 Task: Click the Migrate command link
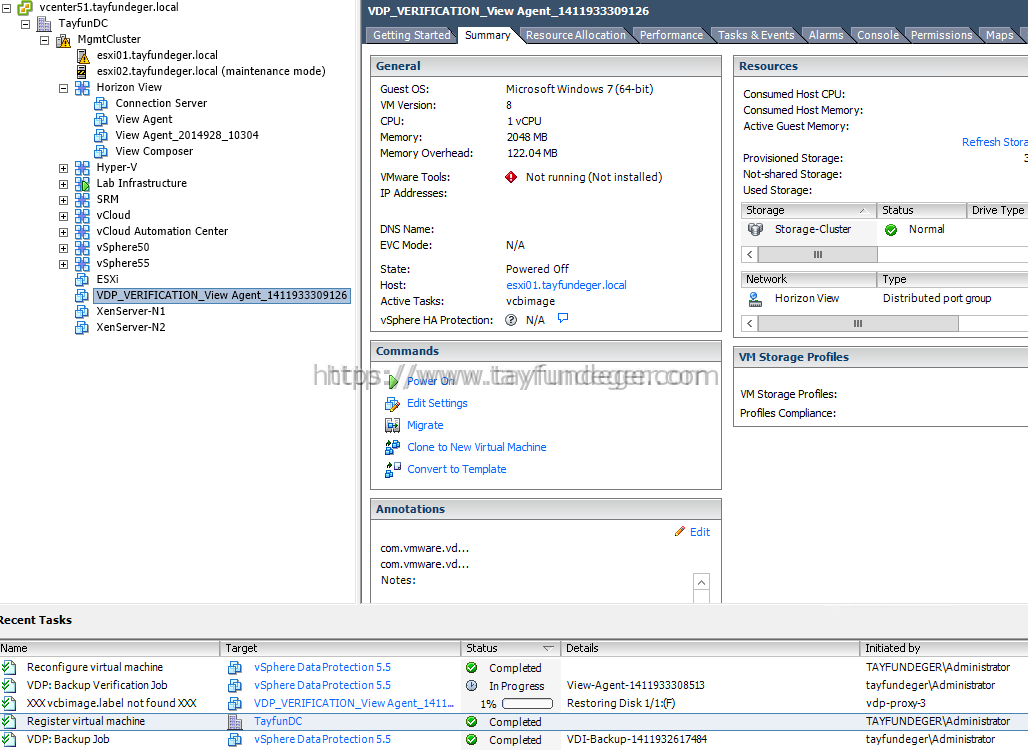click(x=425, y=425)
